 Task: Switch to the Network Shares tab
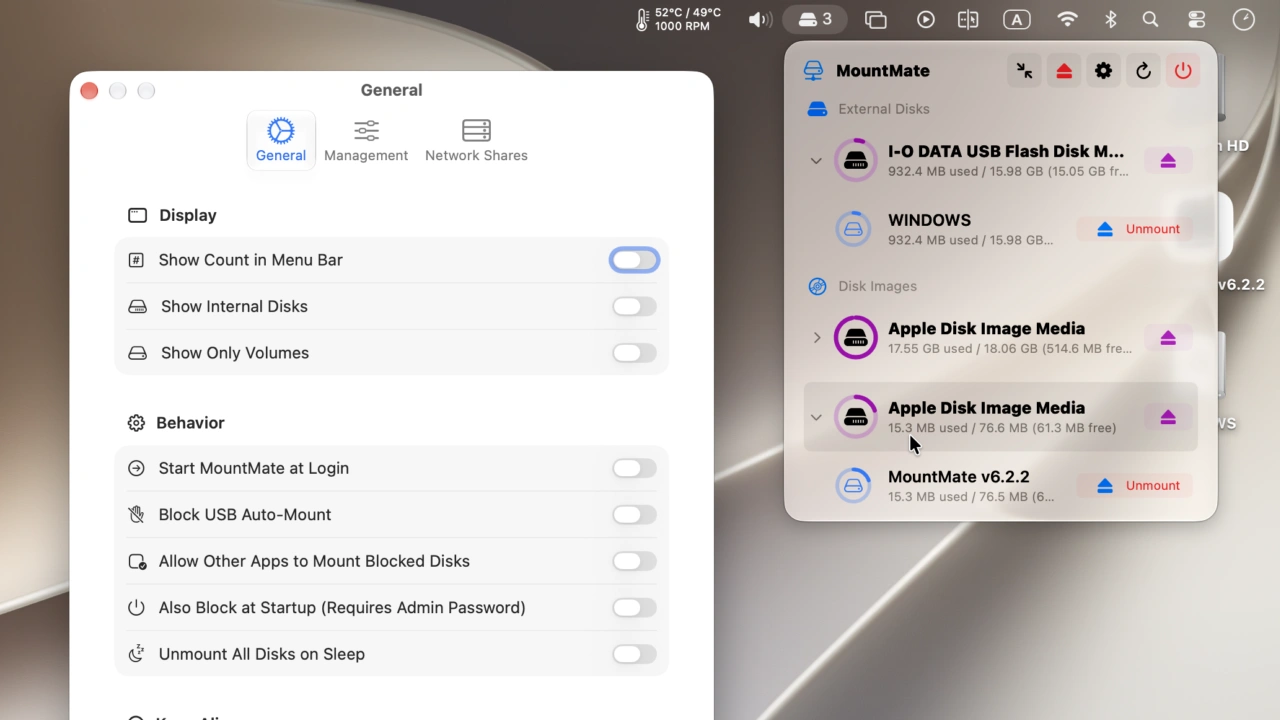[476, 139]
